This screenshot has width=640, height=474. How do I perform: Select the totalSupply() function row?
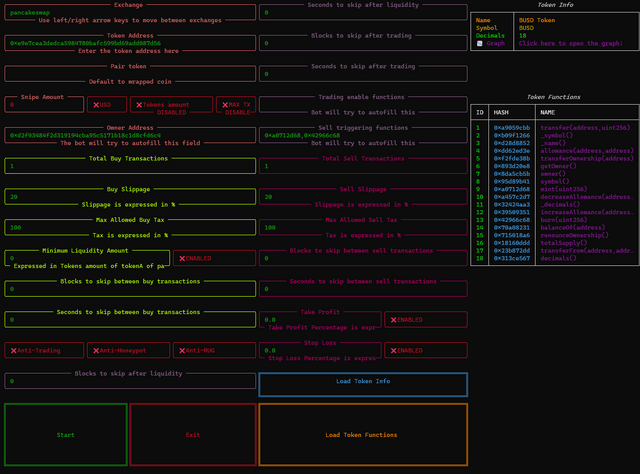point(555,243)
